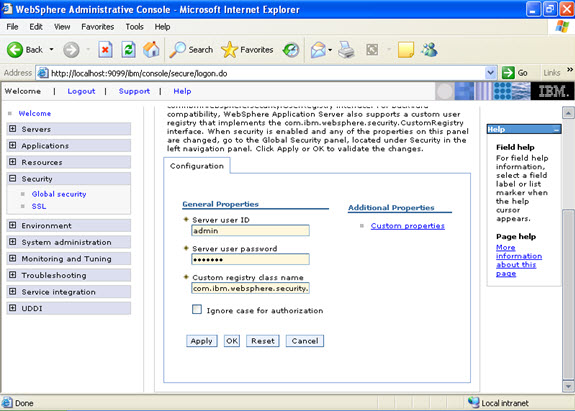This screenshot has height=411, width=575.
Task: Open the SSL link under Security
Action: [39, 206]
